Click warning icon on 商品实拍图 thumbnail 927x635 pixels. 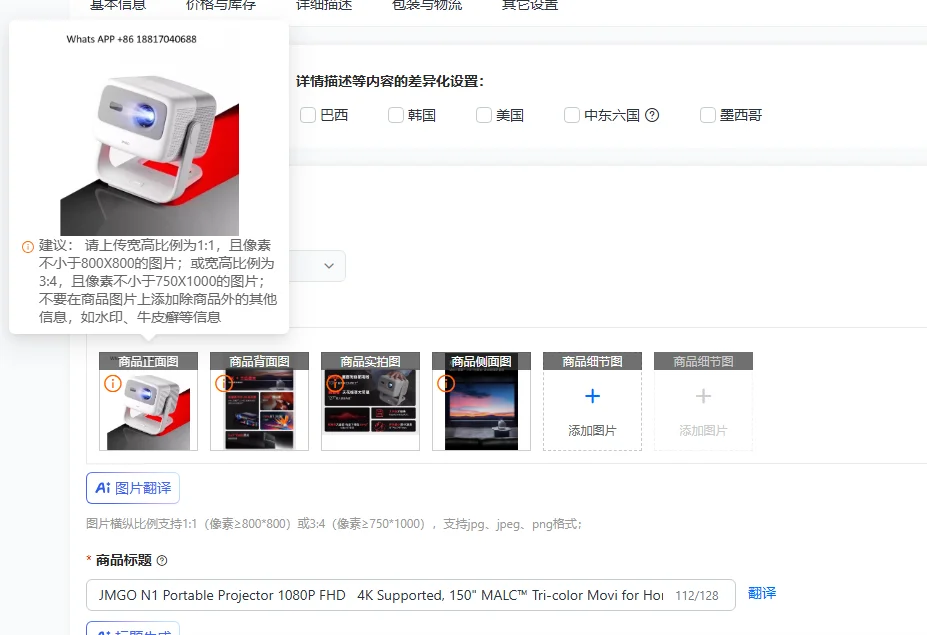[335, 383]
